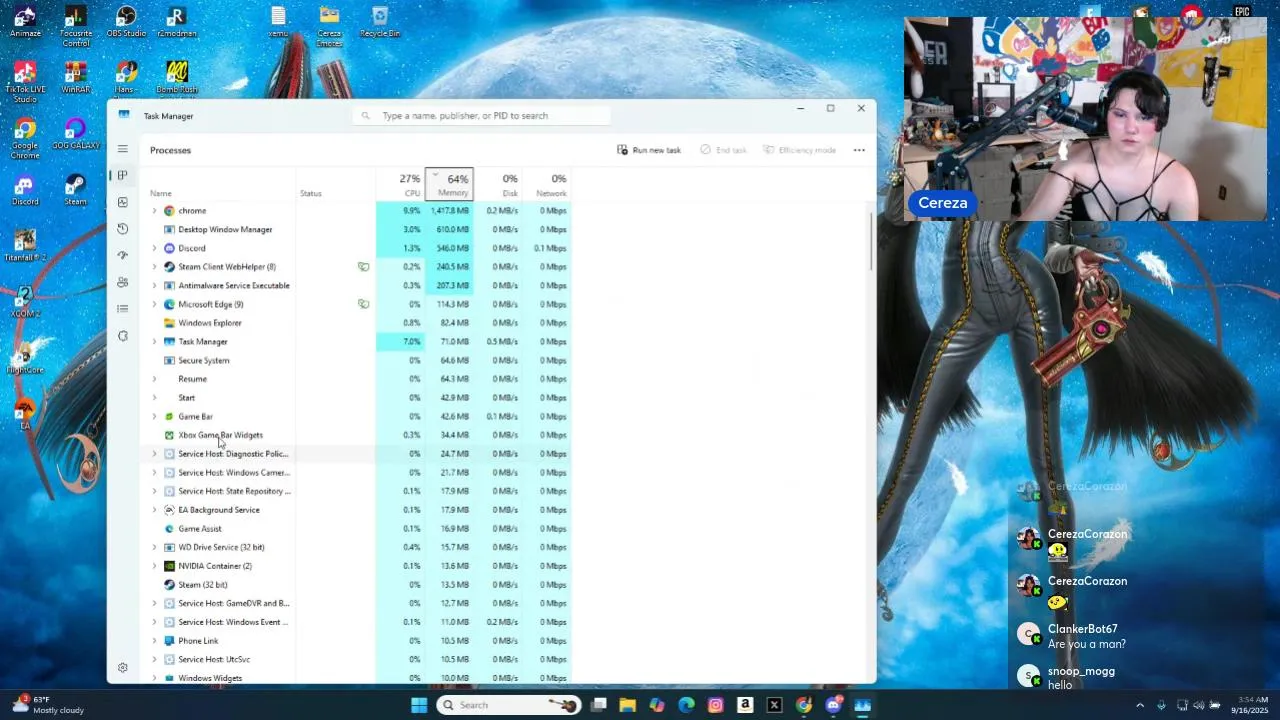Open the Users sidebar icon
Screen dimensions: 1280x720
coord(122,282)
